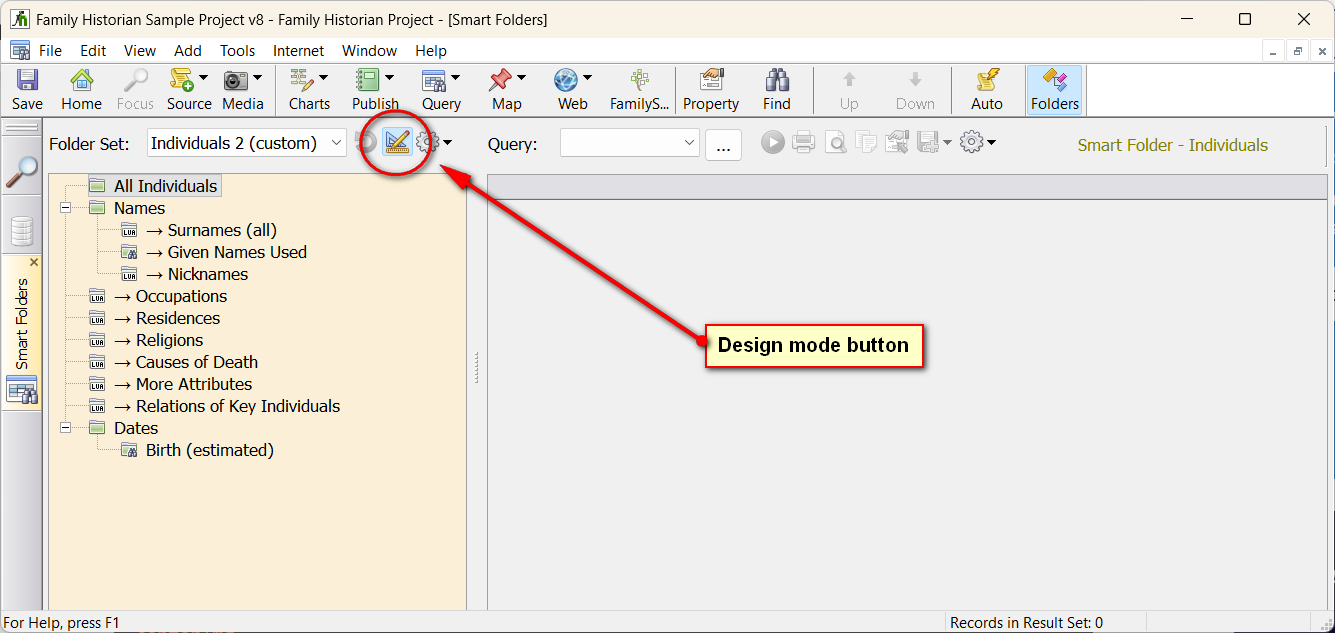Open the Media dropdown arrow

coord(257,78)
